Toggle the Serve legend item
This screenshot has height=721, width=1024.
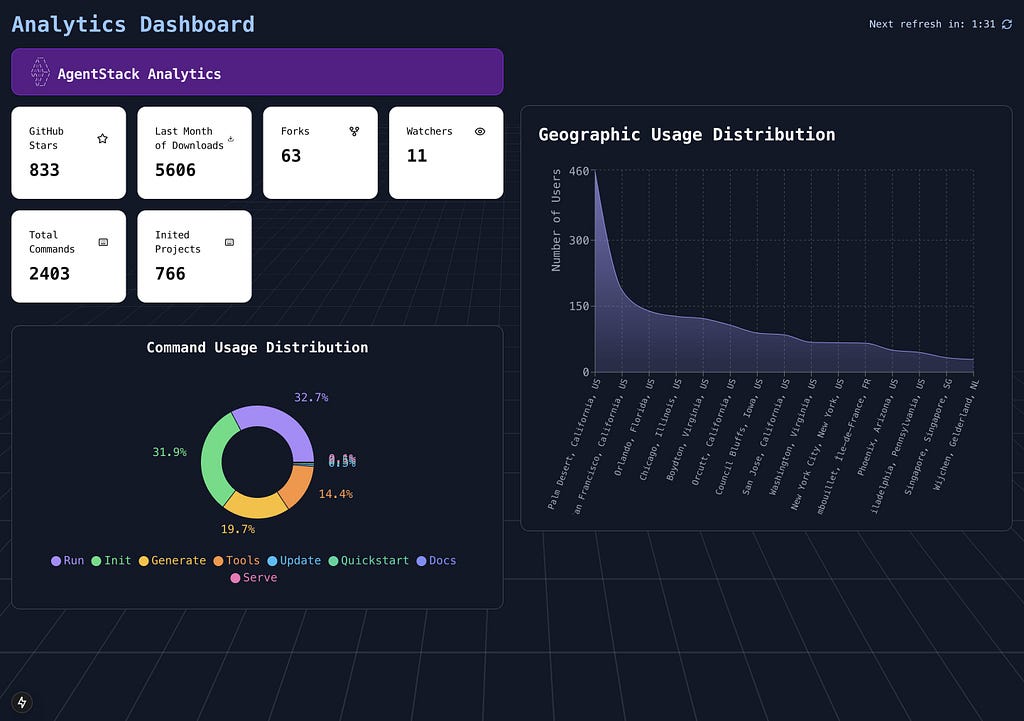pos(254,577)
